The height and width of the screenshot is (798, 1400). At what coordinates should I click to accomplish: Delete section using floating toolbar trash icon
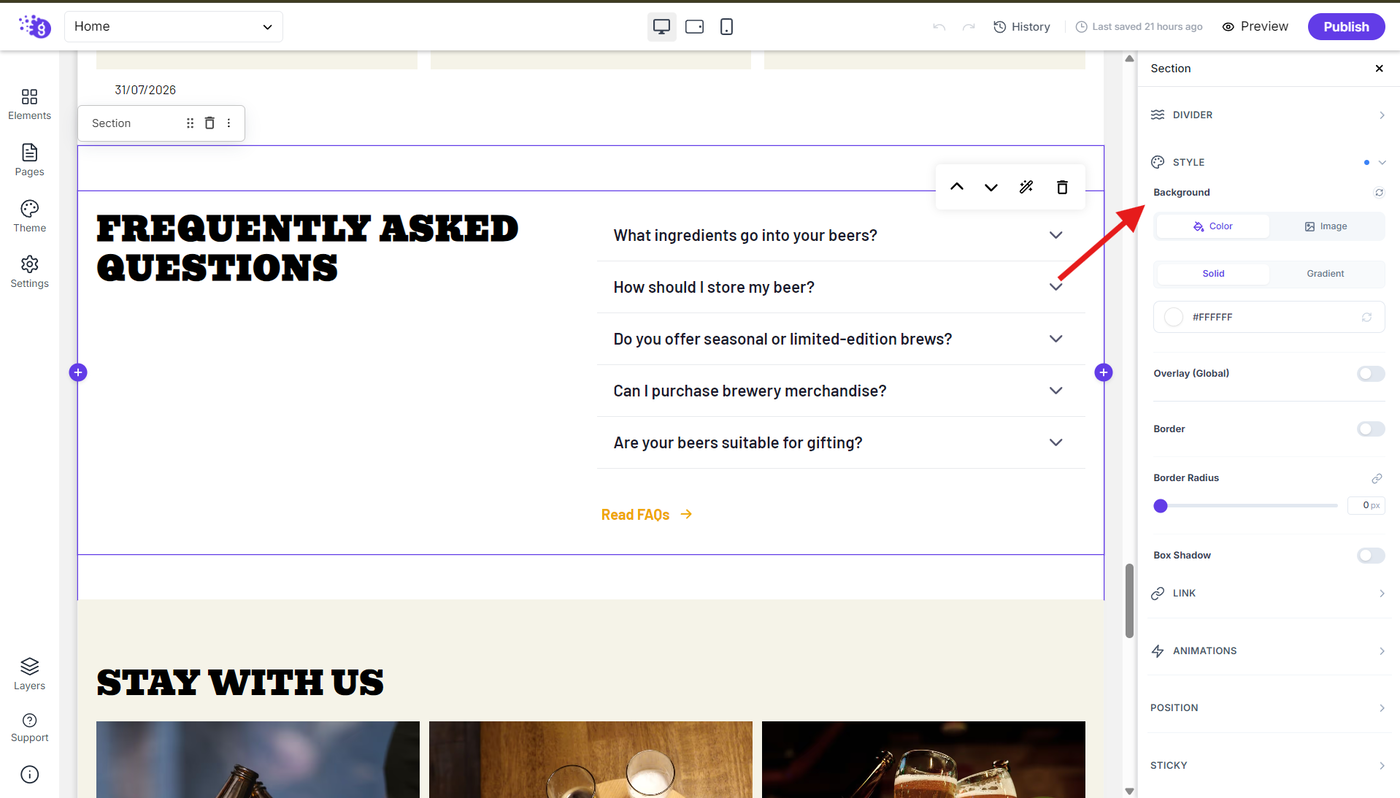1062,187
